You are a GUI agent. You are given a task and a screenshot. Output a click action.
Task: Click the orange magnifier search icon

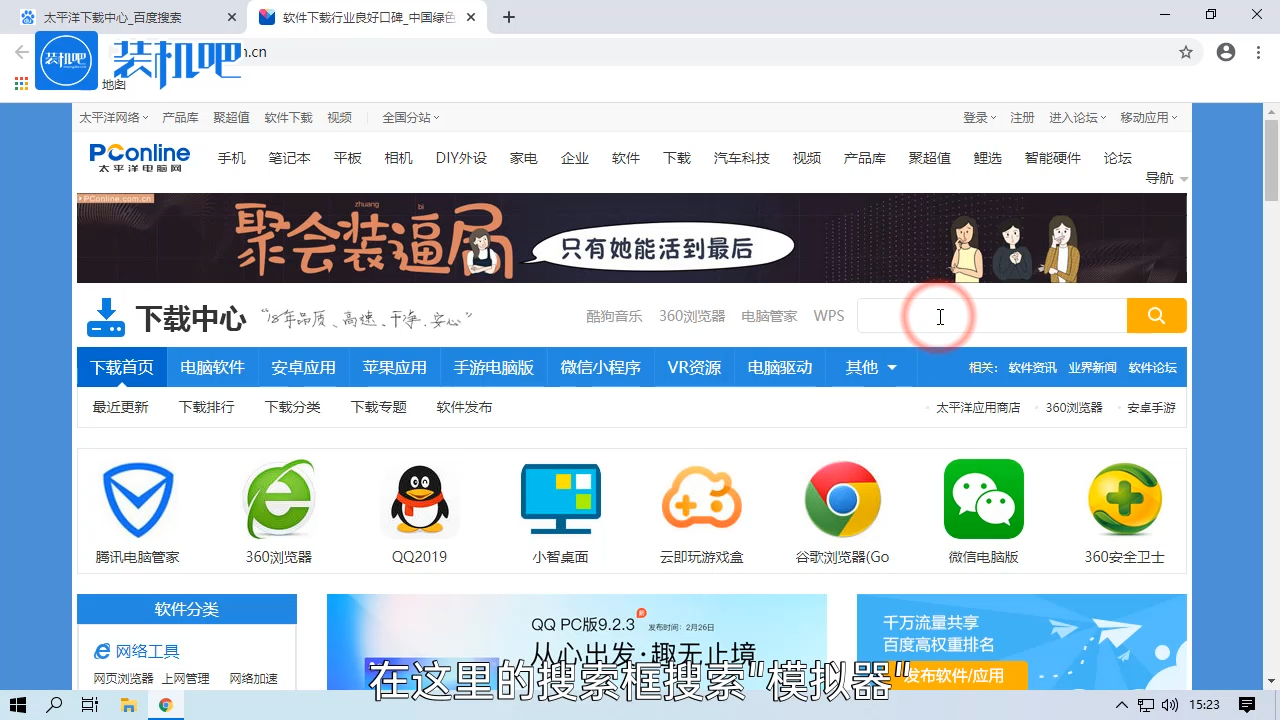point(1156,315)
